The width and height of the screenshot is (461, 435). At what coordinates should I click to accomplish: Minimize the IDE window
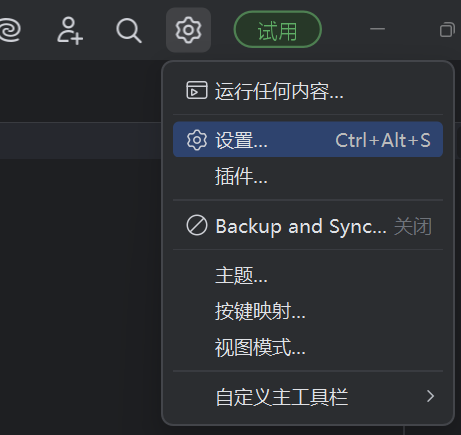pos(377,29)
